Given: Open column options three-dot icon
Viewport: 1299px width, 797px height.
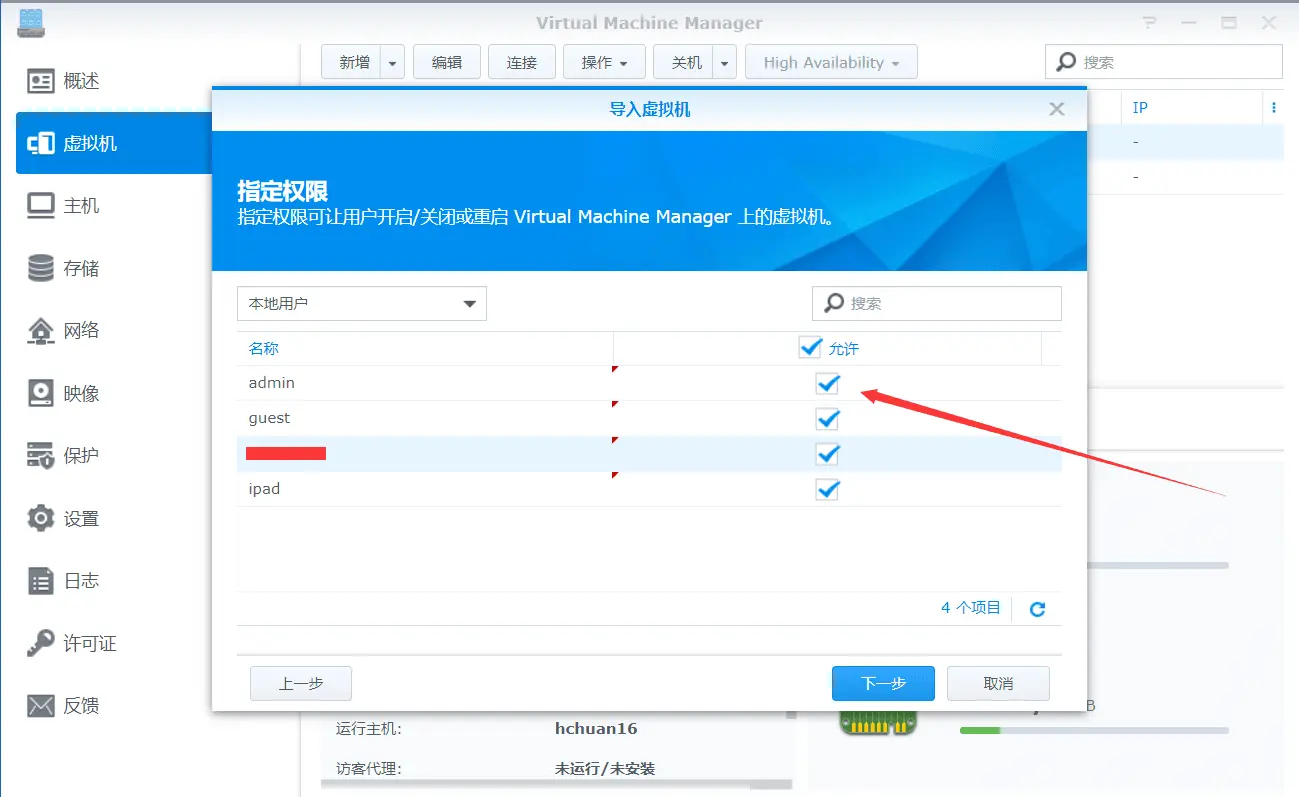Looking at the screenshot, I should [1273, 107].
